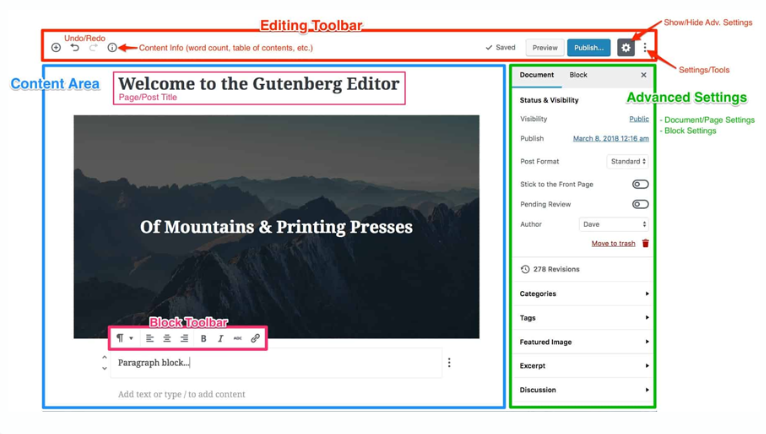766x434 pixels.
Task: Redo the last undone edit
Action: point(93,47)
